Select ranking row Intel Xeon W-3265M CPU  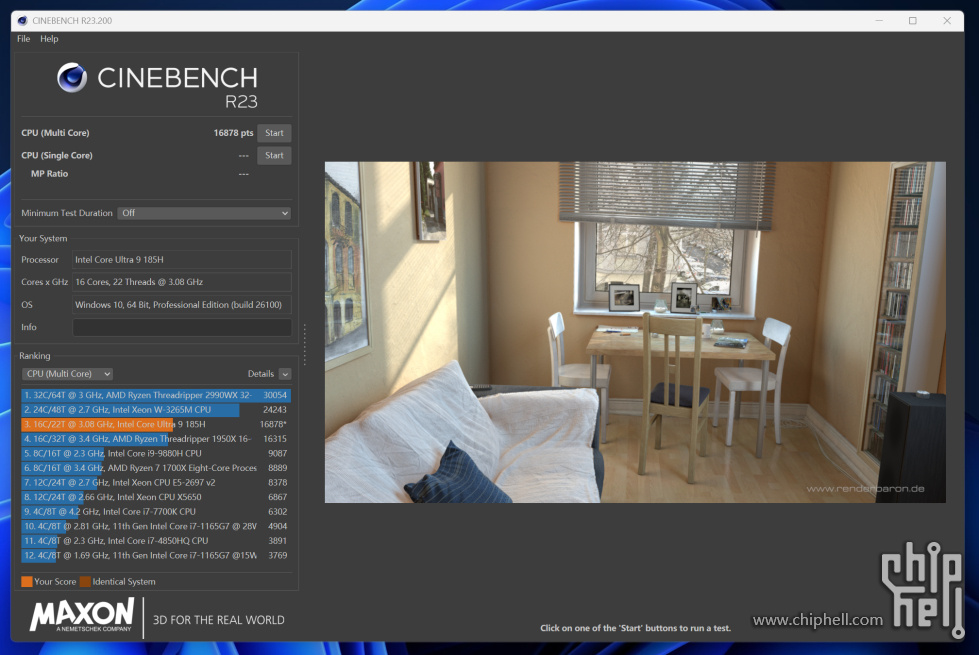click(155, 410)
